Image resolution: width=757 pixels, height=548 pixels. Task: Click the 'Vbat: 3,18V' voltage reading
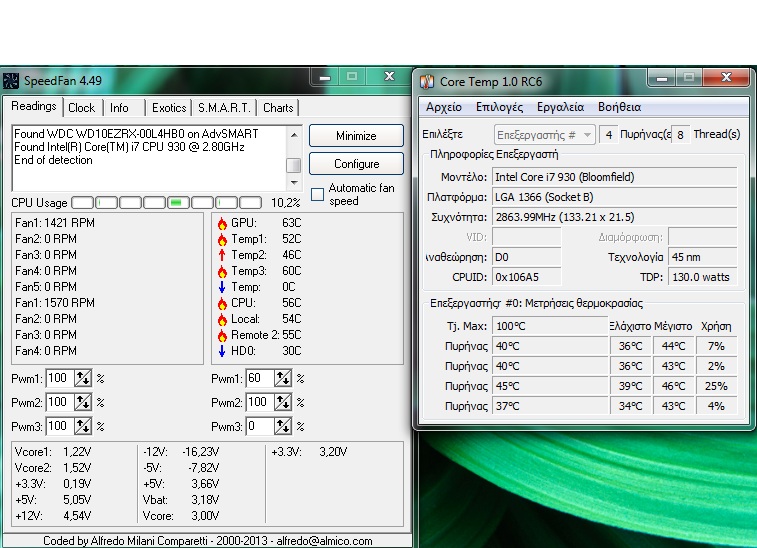[181, 500]
